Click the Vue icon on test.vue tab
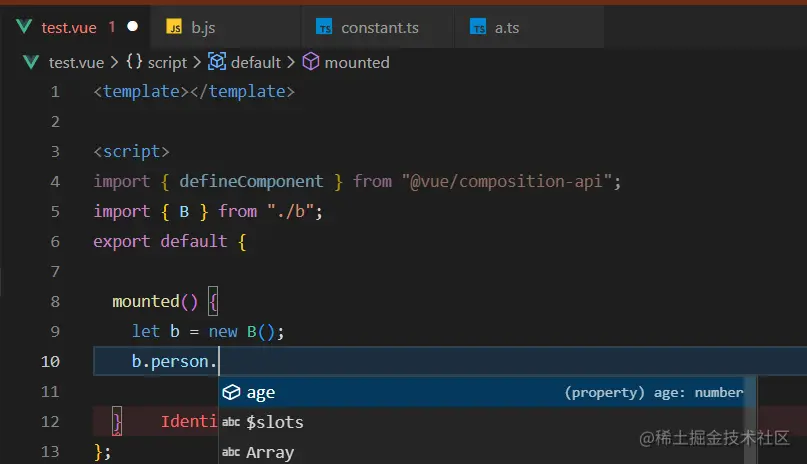 (24, 27)
